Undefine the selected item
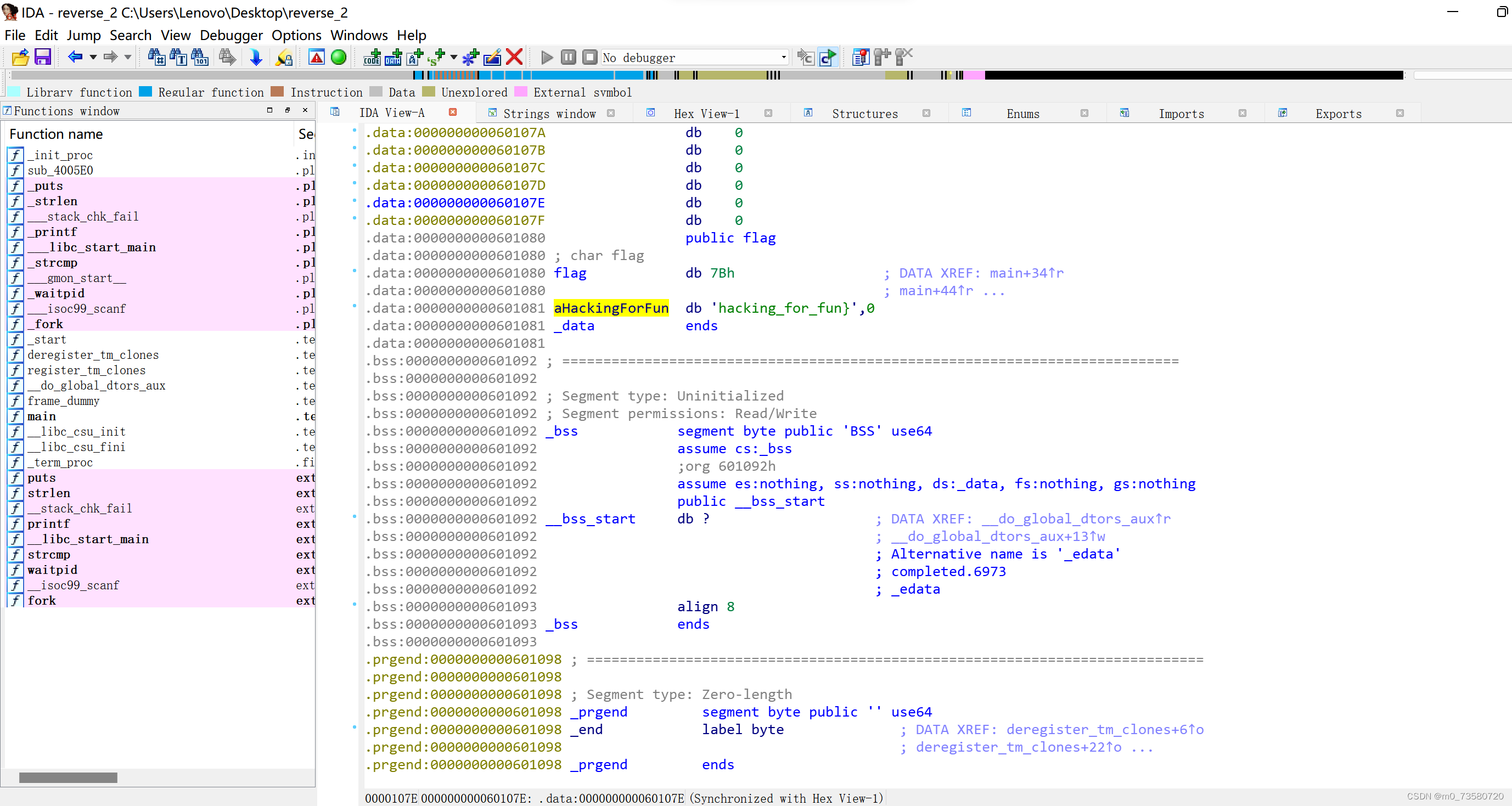The width and height of the screenshot is (1512, 806). [x=514, y=57]
